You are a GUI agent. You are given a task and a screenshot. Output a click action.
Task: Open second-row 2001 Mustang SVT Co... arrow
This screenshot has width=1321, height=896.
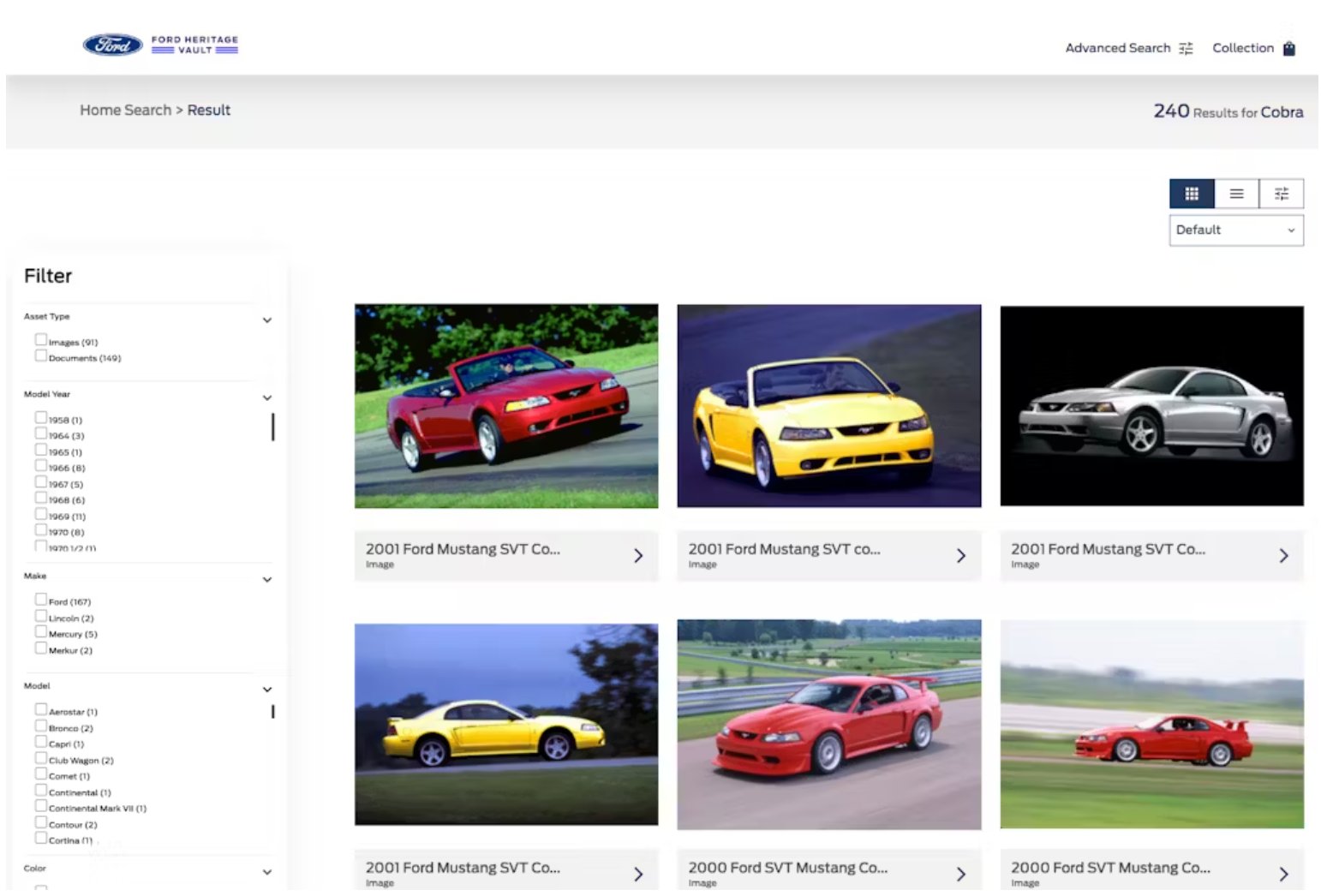point(638,875)
